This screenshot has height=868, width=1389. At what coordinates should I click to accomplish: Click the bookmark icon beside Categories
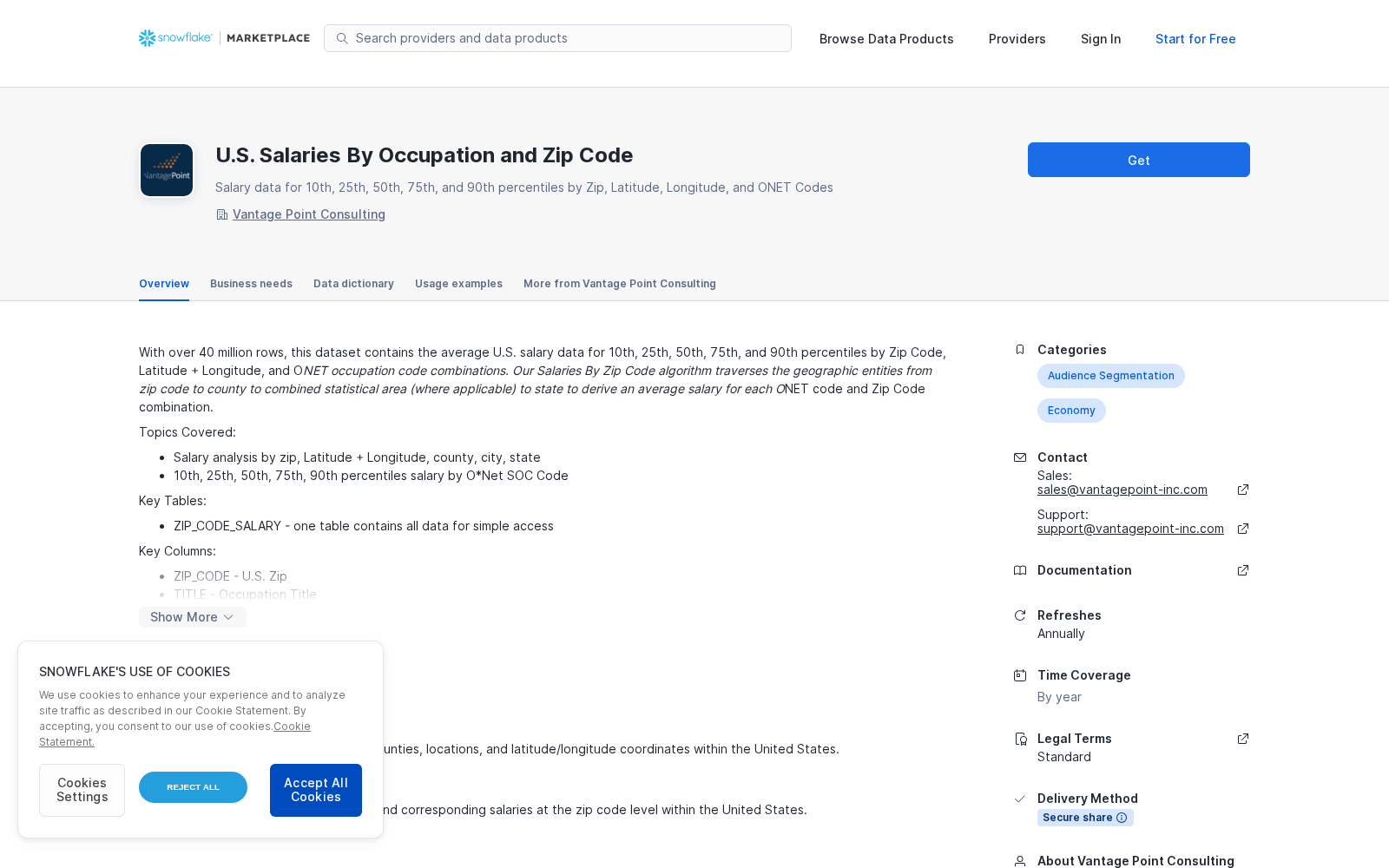click(1020, 350)
